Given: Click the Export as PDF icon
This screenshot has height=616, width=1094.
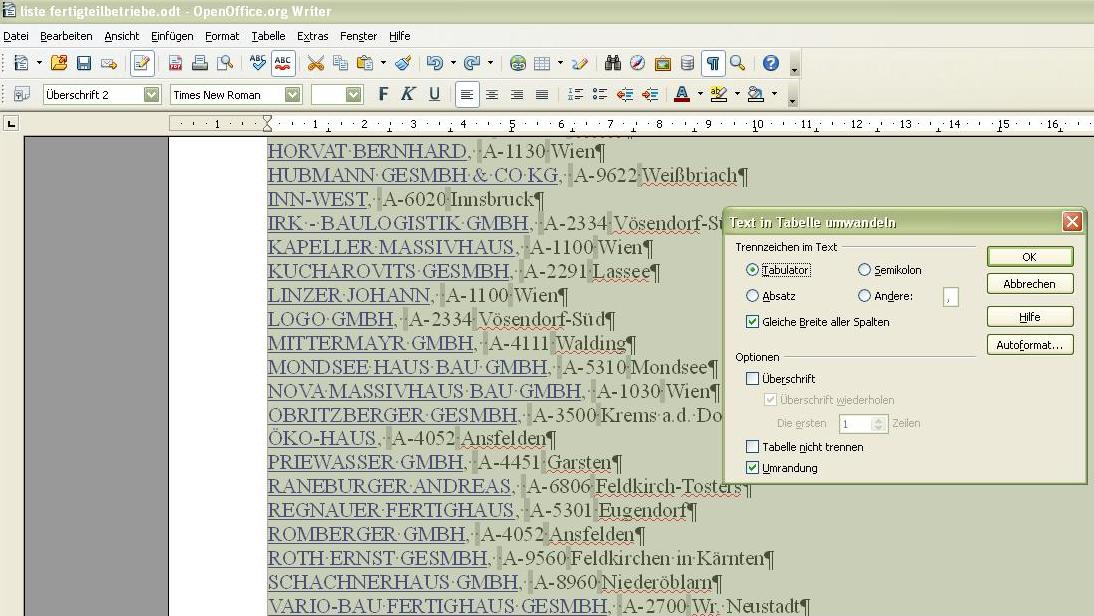Looking at the screenshot, I should point(175,63).
